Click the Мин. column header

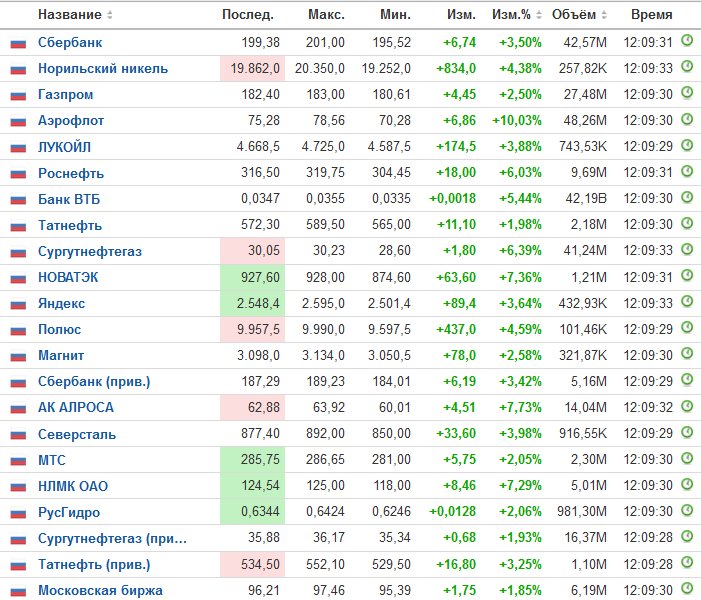click(395, 15)
